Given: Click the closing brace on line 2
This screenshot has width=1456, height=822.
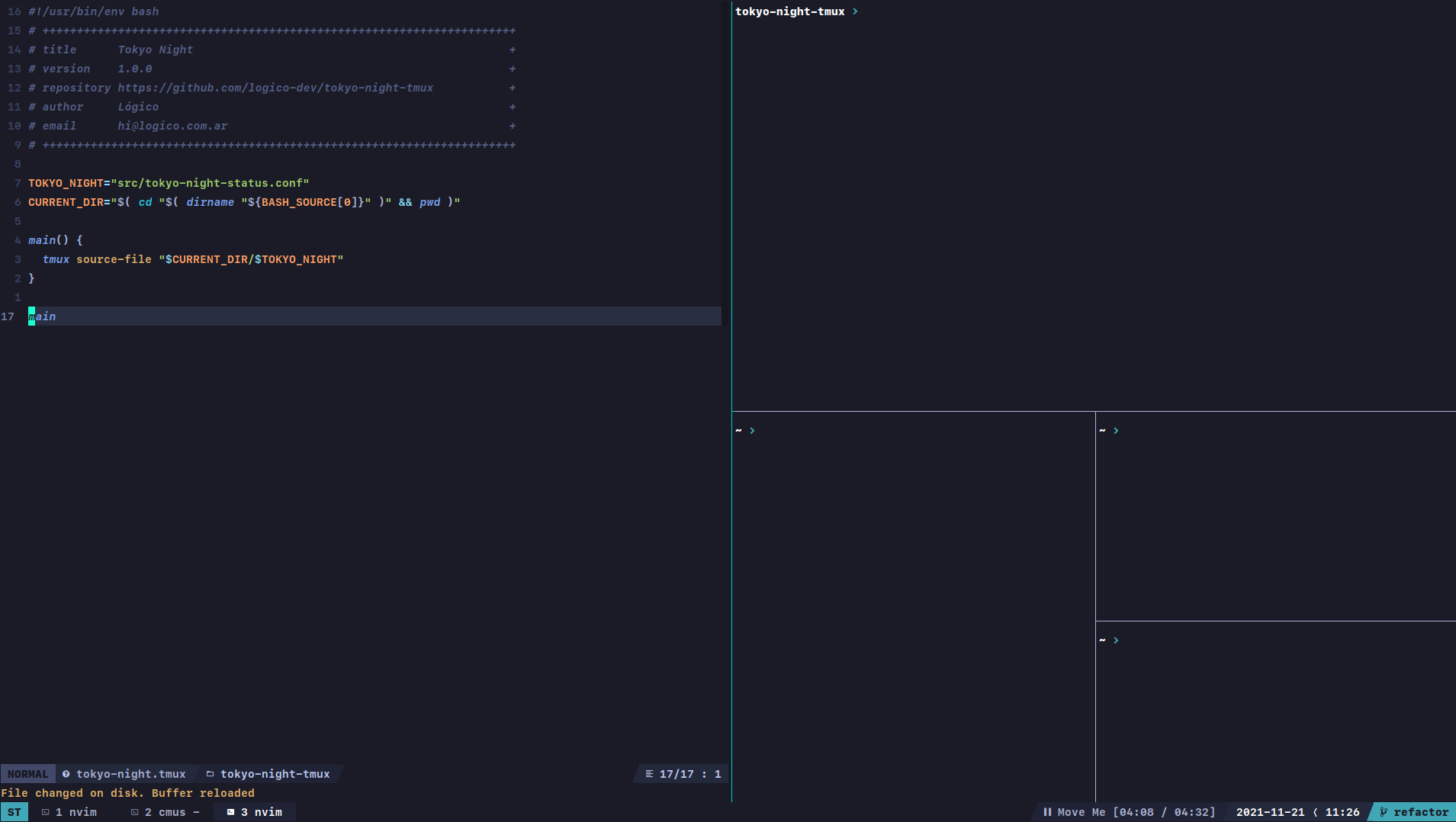Looking at the screenshot, I should pos(31,278).
